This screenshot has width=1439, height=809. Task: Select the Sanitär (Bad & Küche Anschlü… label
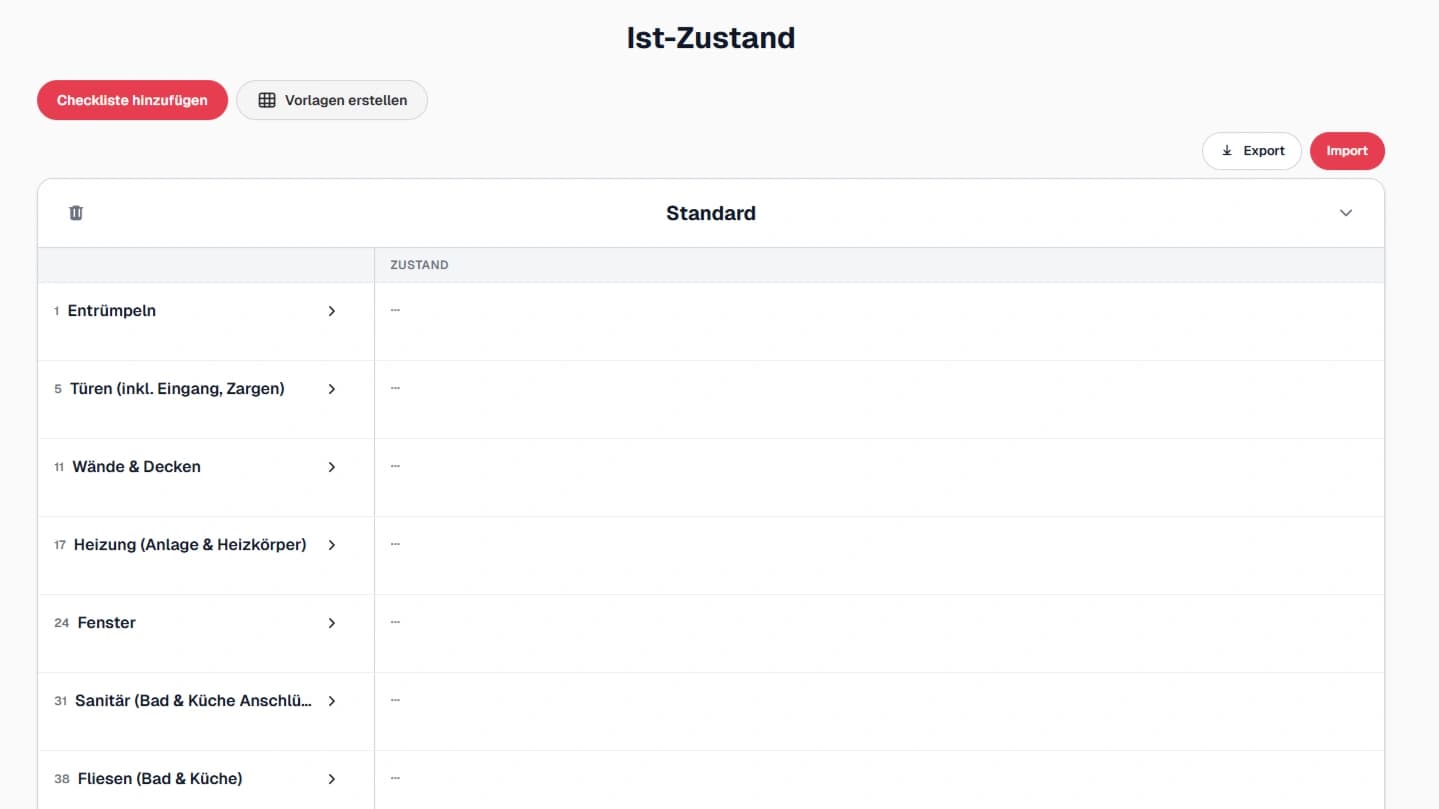[193, 701]
